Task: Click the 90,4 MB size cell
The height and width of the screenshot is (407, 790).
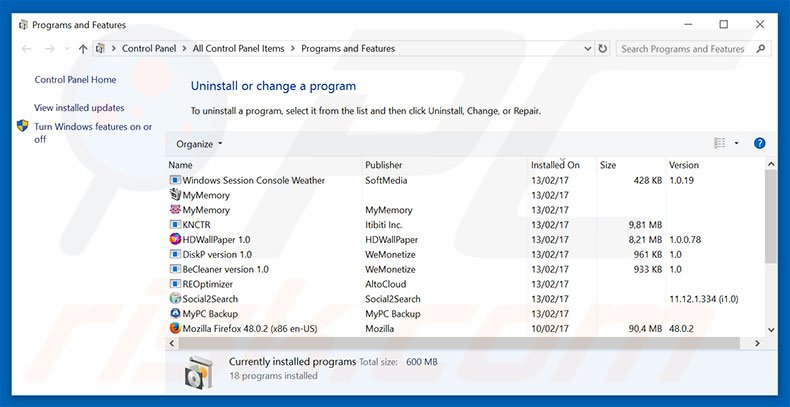Action: 645,328
